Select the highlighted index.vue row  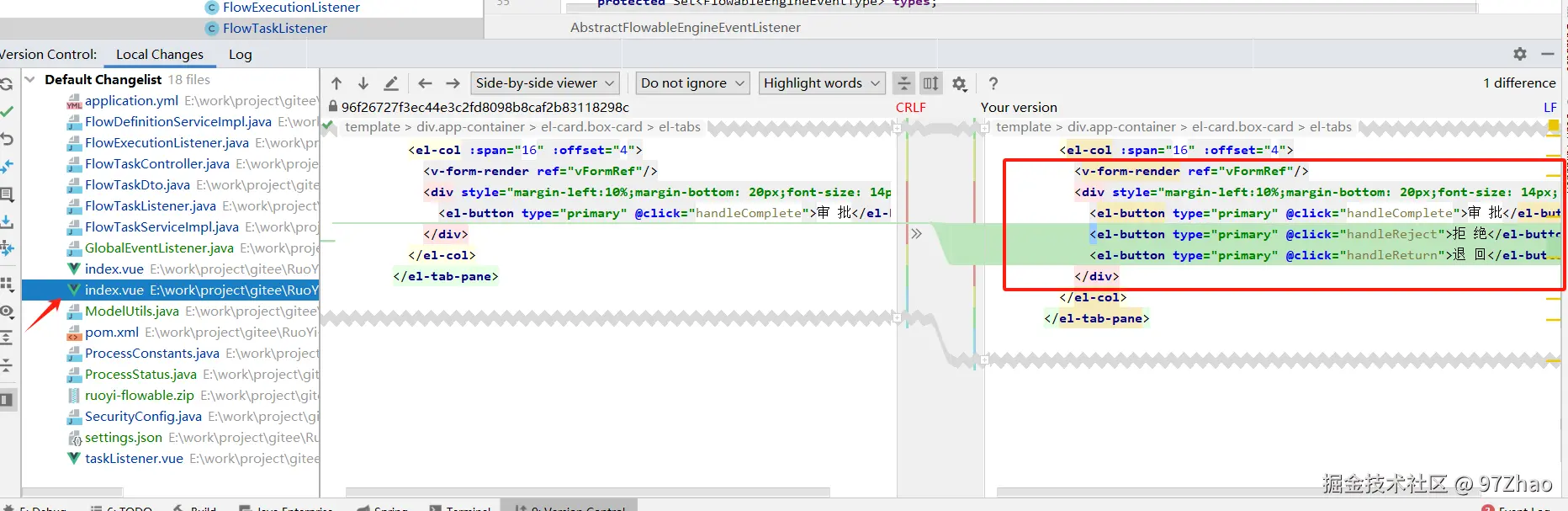(x=171, y=290)
